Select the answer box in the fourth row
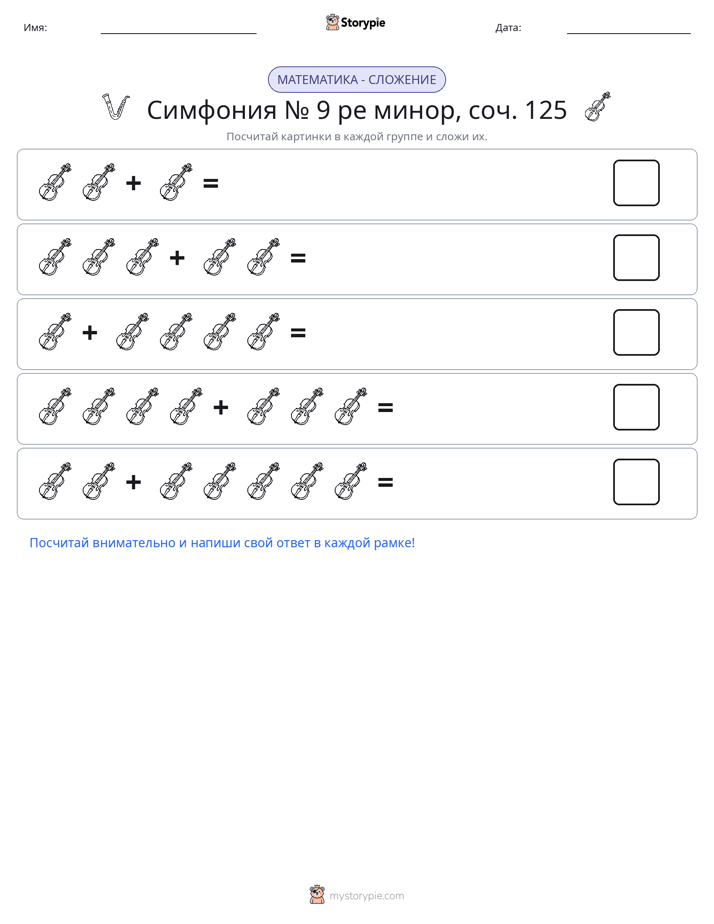Image resolution: width=714 pixels, height=924 pixels. pos(636,407)
